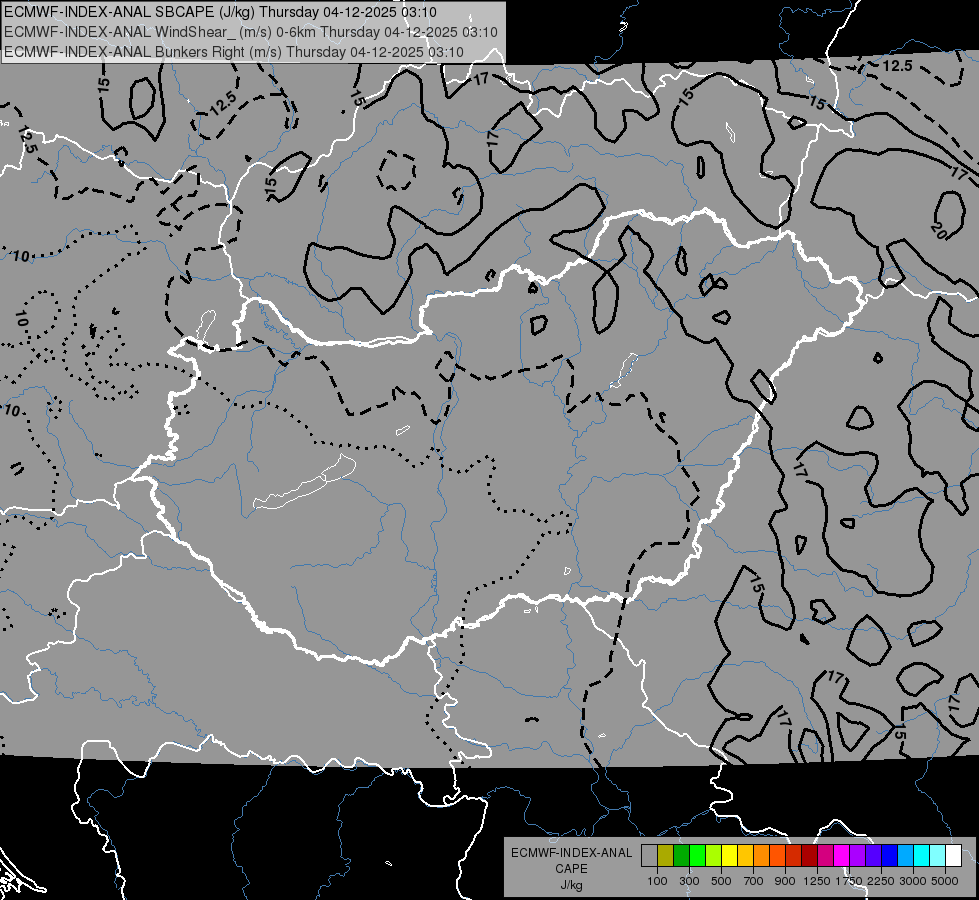Click the contour label reading 20
Viewport: 979px width, 900px height.
click(940, 230)
